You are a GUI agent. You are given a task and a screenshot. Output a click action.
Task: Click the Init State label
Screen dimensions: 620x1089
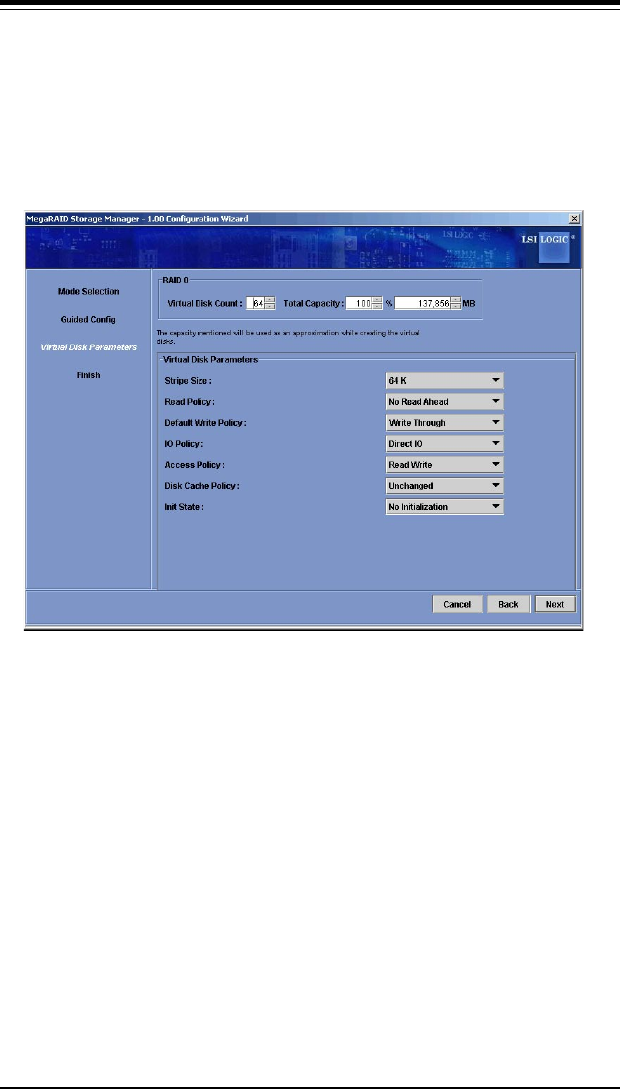(185, 506)
